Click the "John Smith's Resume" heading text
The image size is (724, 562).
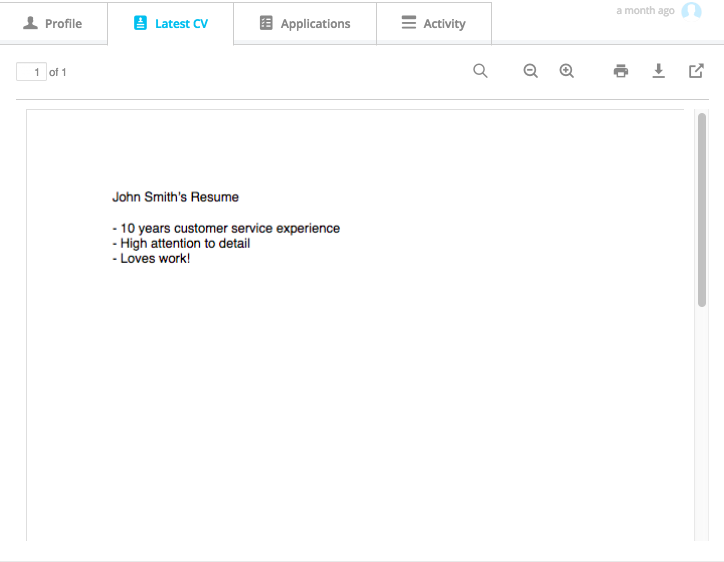coord(175,197)
